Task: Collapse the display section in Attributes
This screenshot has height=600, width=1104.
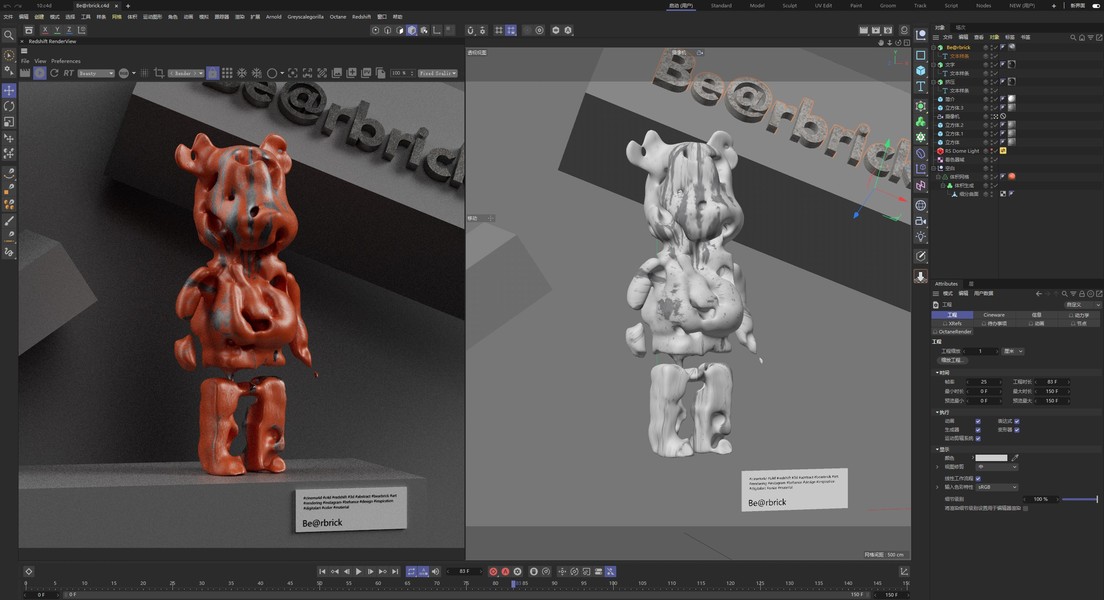Action: click(937, 449)
